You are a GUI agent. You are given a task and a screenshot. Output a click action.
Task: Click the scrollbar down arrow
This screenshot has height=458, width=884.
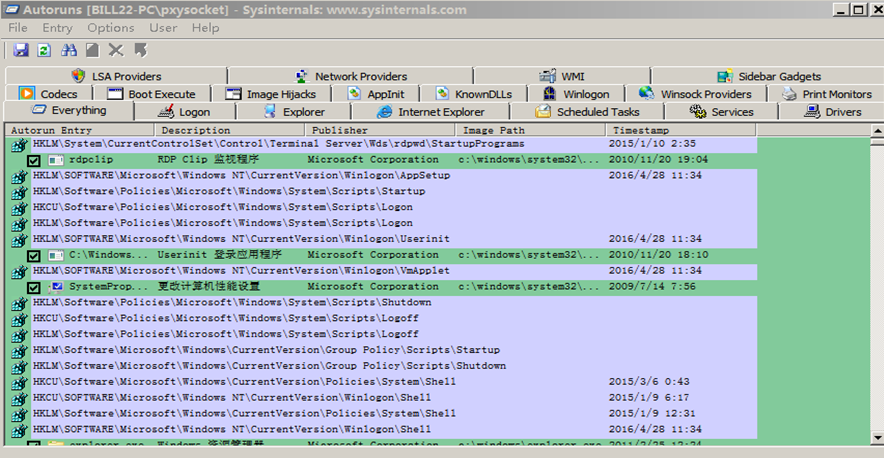877,437
